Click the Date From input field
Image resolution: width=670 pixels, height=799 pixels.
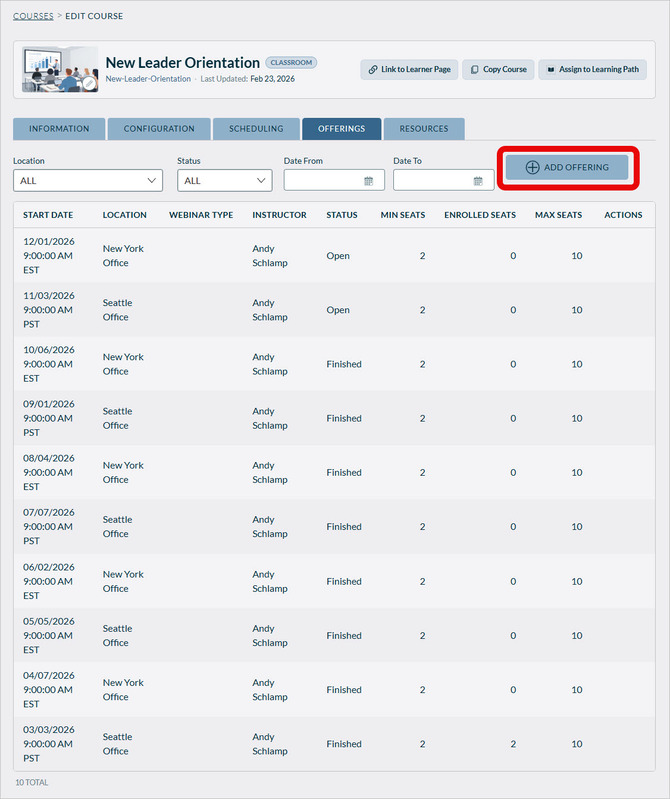[334, 180]
